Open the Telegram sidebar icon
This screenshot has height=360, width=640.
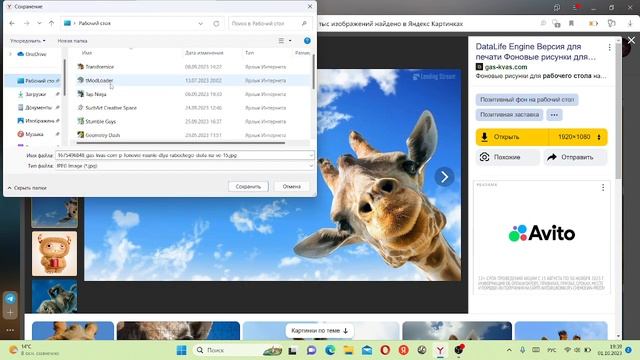(11, 298)
